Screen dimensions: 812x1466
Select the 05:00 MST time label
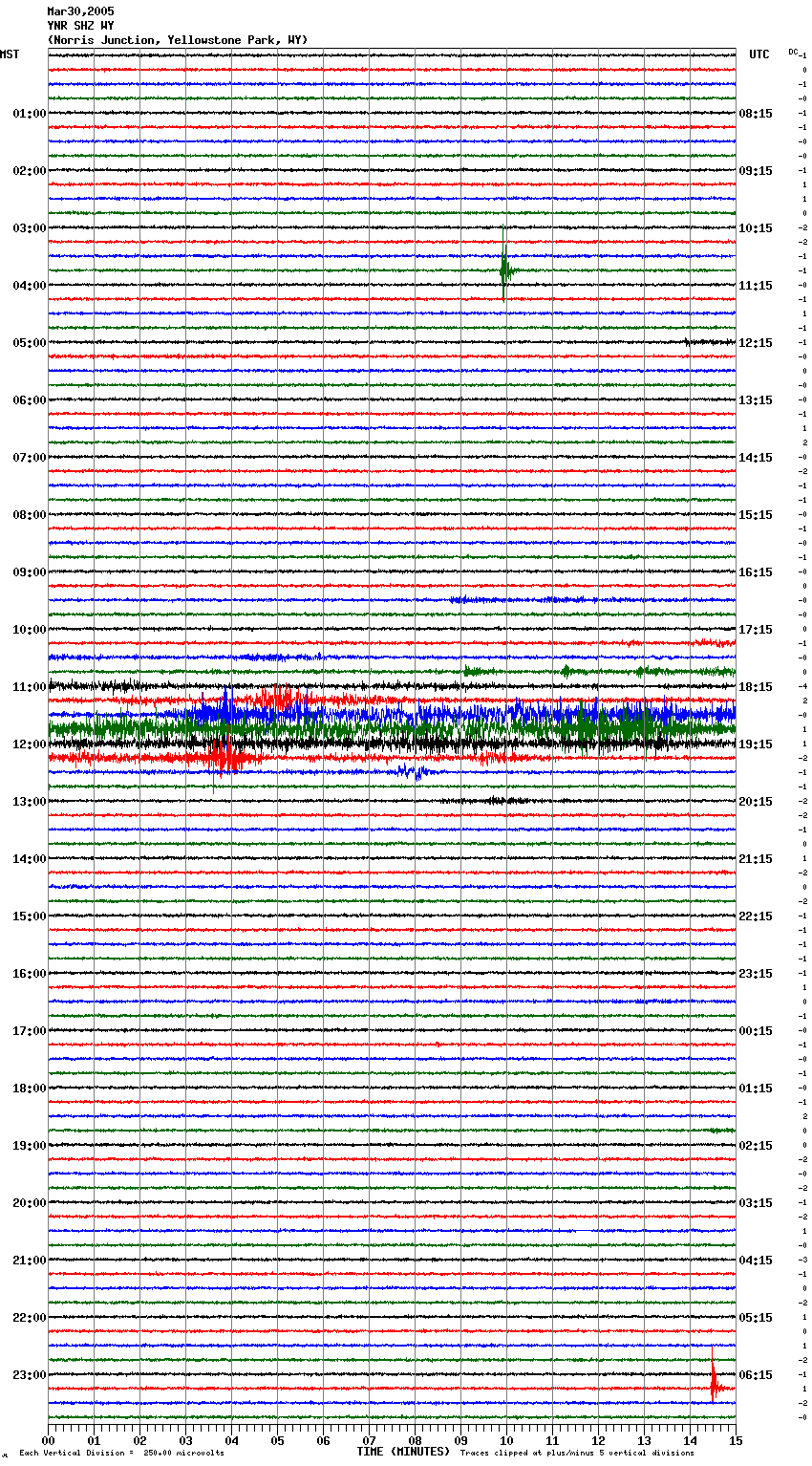[x=30, y=343]
